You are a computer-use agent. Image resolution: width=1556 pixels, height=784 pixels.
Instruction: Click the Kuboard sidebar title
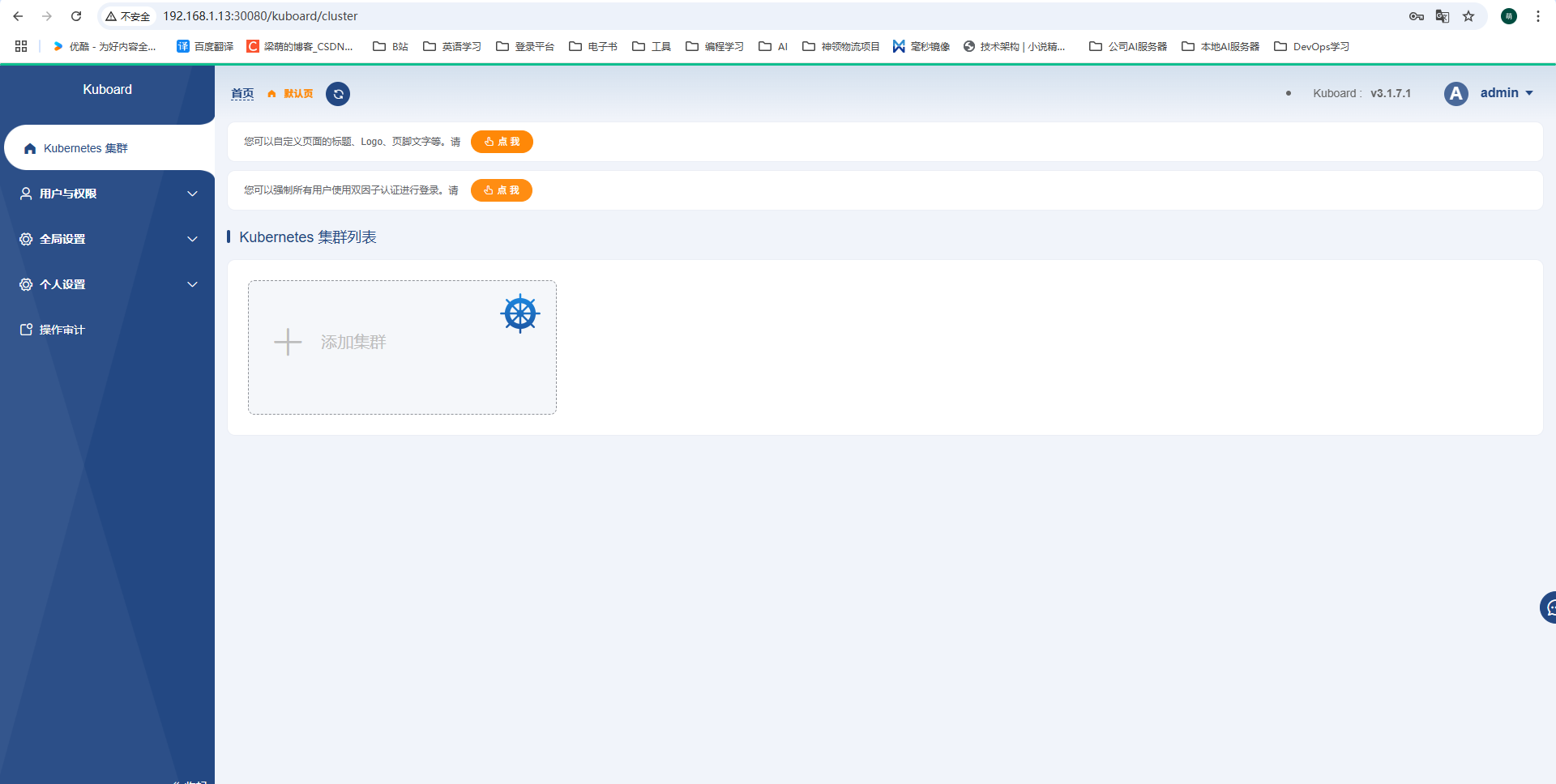(x=107, y=90)
